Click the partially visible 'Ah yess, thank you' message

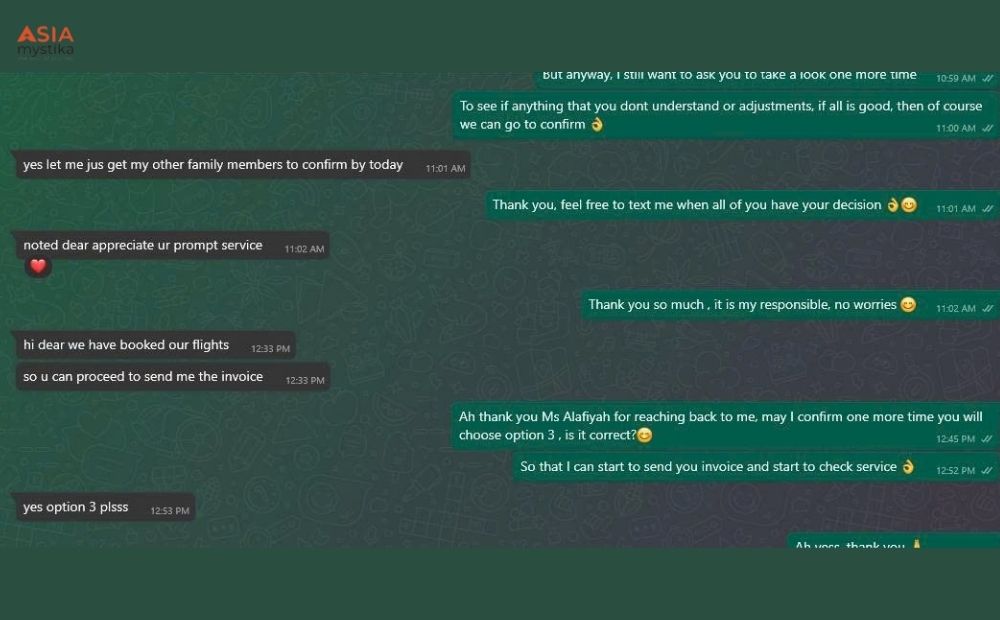point(893,541)
